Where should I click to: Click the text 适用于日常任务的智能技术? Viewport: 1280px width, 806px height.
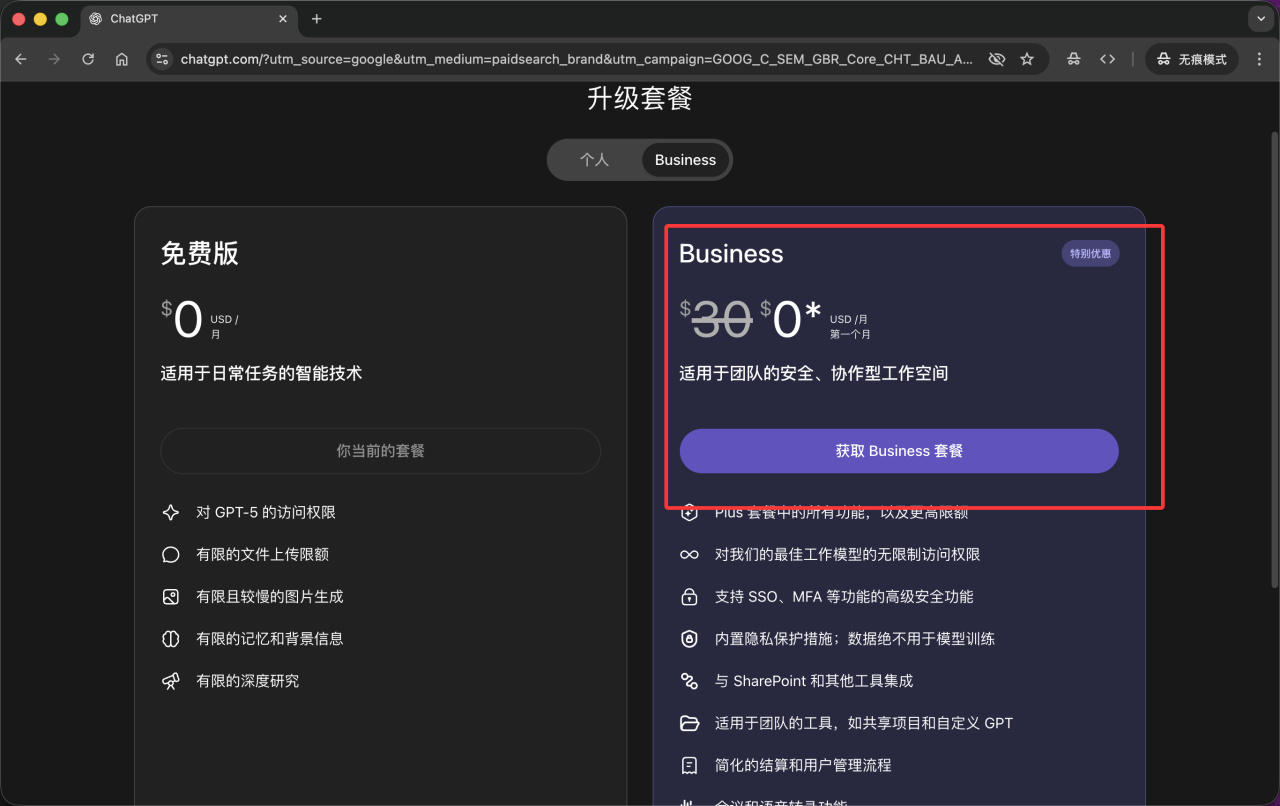pyautogui.click(x=261, y=374)
